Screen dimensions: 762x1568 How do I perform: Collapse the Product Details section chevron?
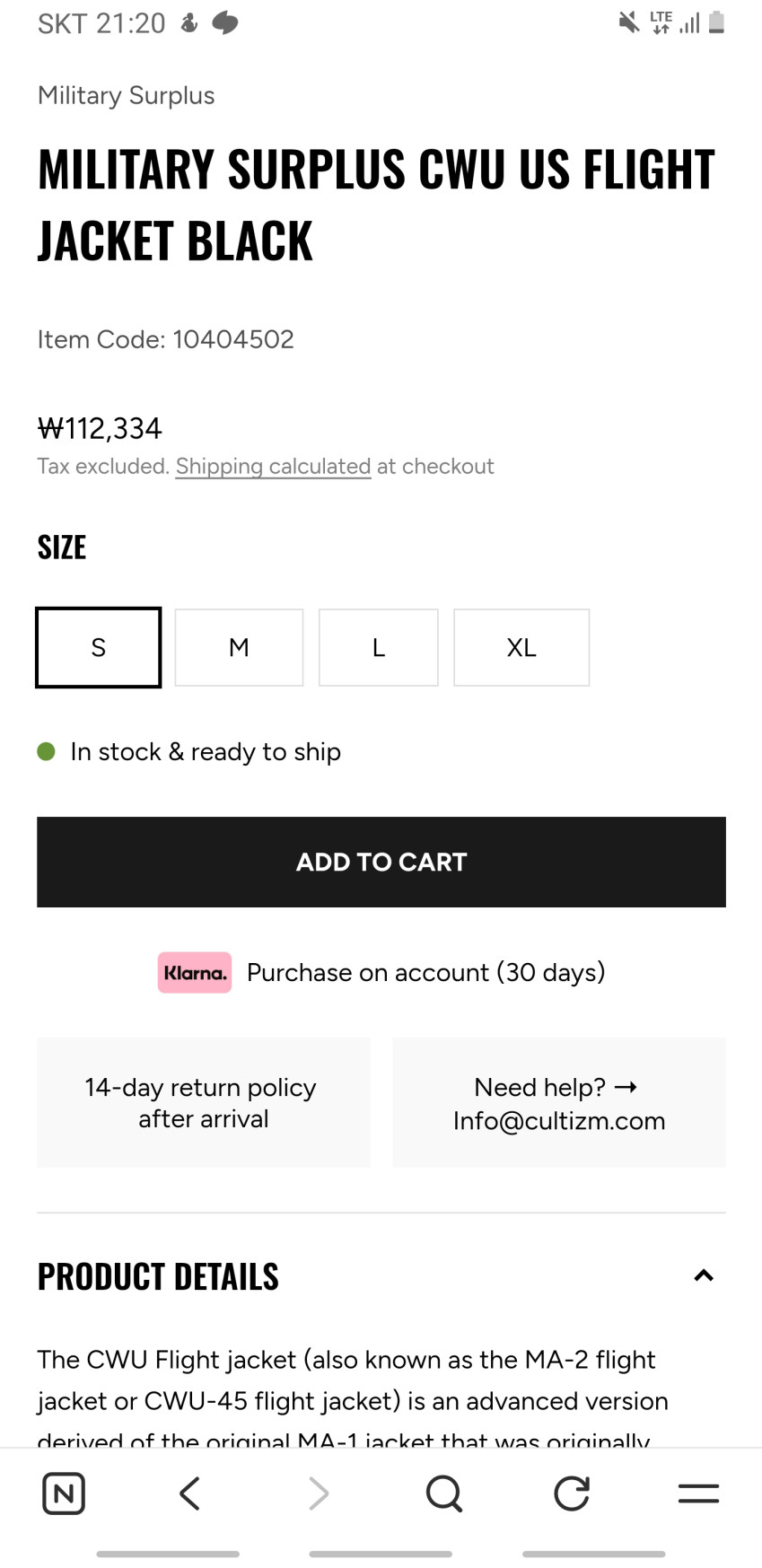pyautogui.click(x=704, y=1275)
